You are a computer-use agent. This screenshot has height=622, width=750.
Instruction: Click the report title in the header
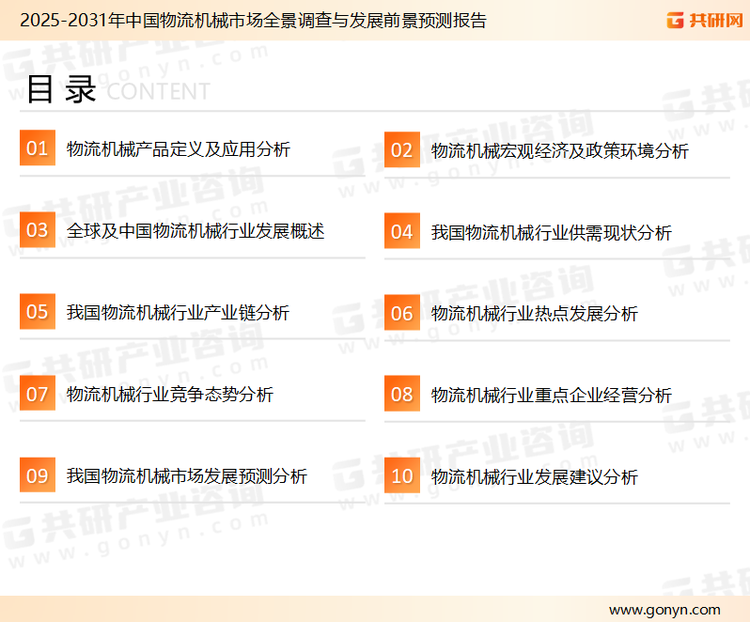(x=253, y=21)
